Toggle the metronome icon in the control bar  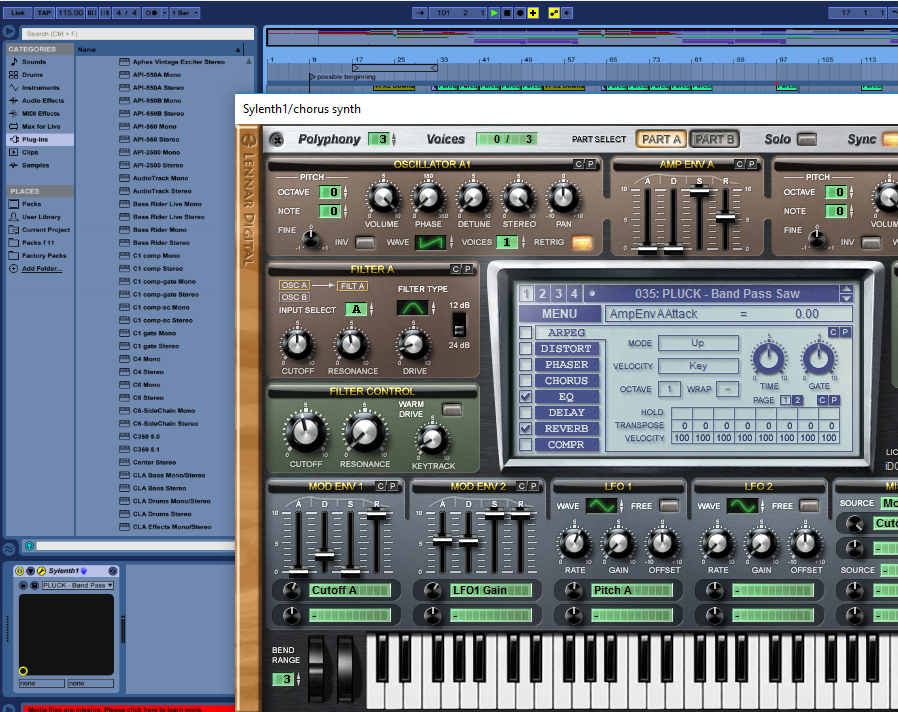pyautogui.click(x=150, y=13)
